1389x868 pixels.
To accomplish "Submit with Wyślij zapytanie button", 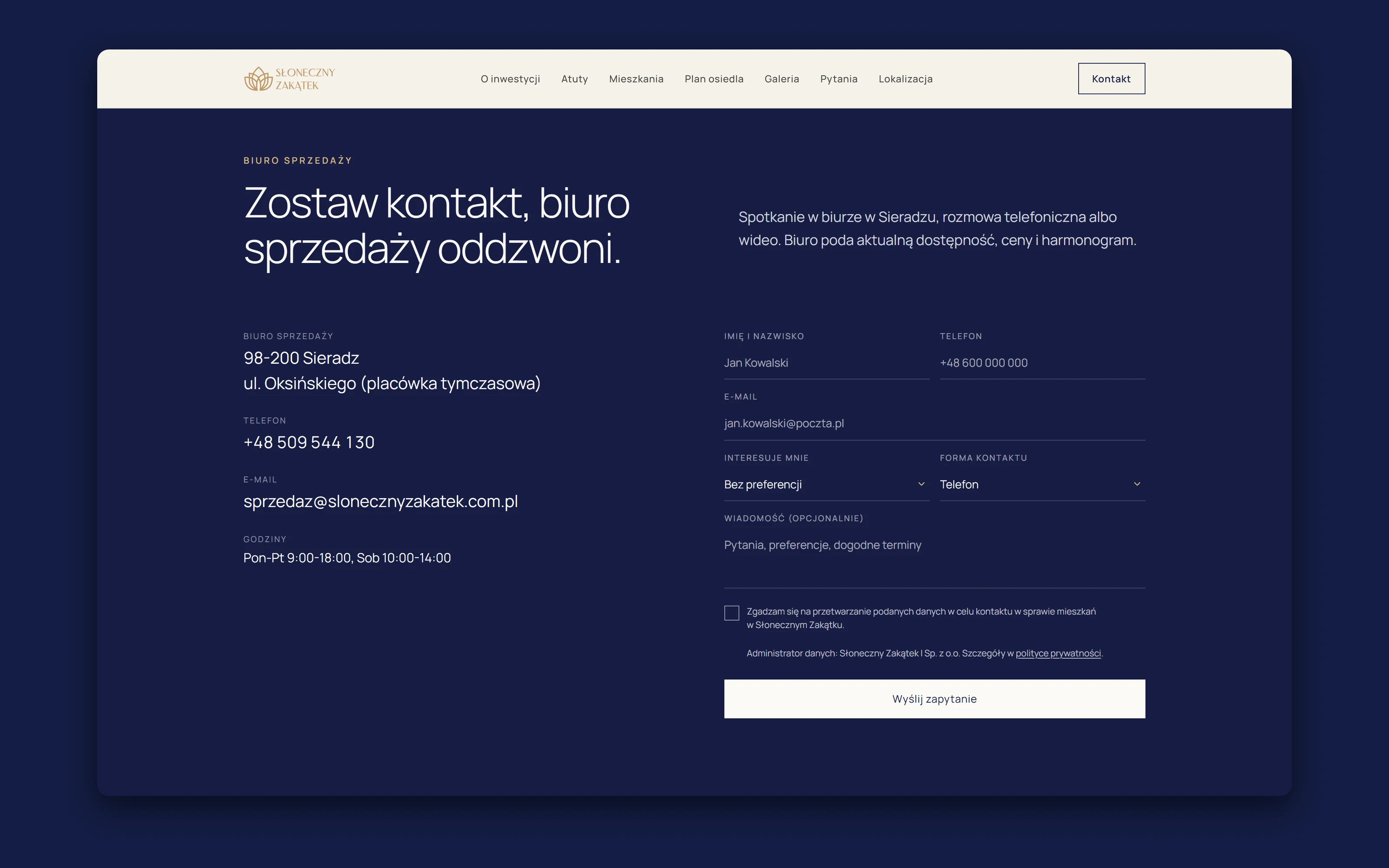I will (935, 699).
